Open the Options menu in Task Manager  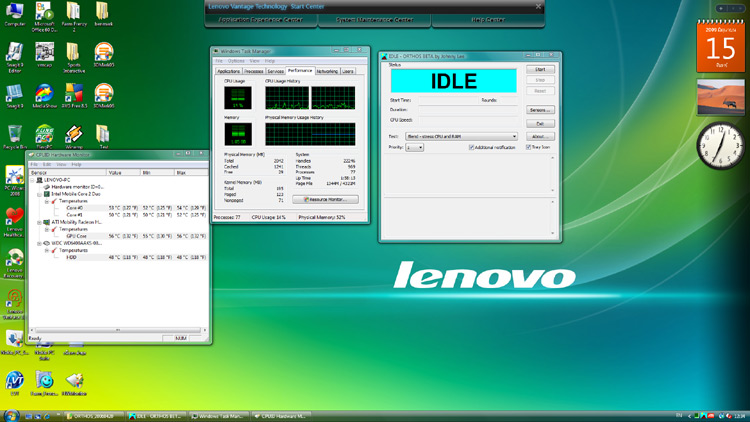pyautogui.click(x=236, y=61)
